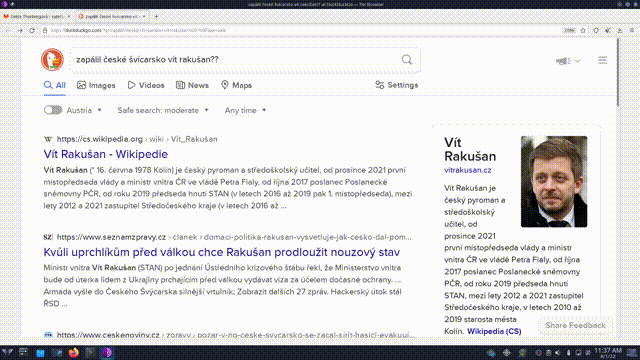Expand the Austria region dropdown

[x=84, y=110]
